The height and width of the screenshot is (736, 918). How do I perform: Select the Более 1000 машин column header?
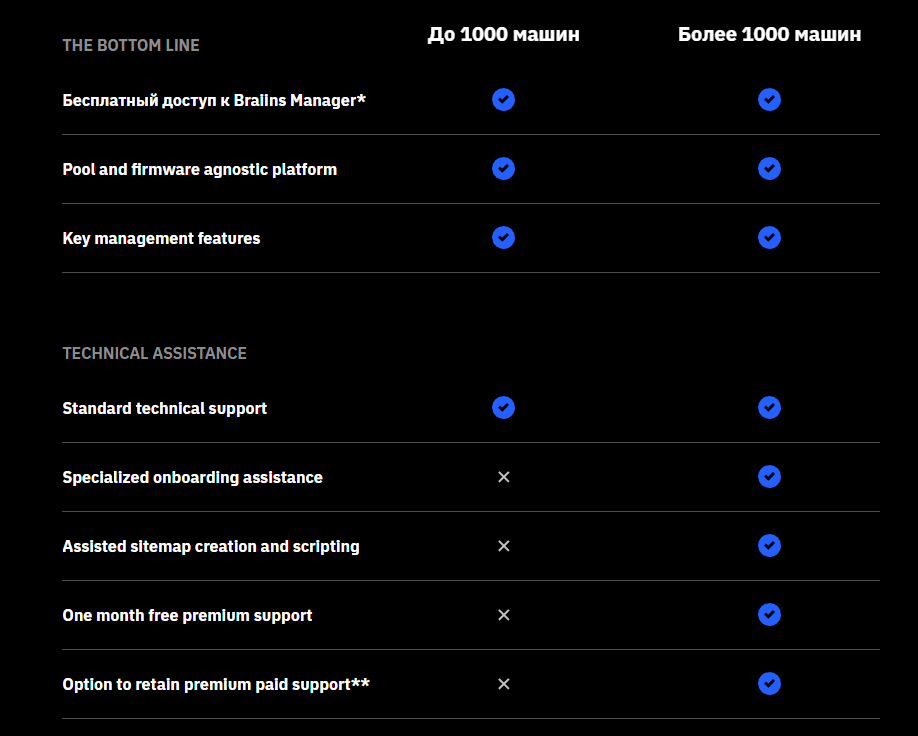click(x=769, y=35)
